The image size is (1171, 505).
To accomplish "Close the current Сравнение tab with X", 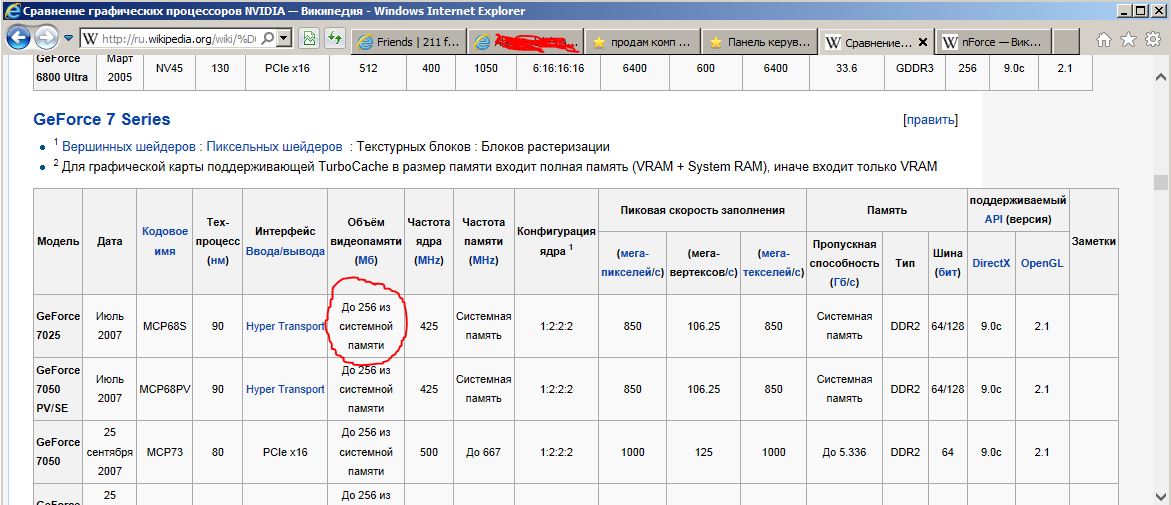I will [923, 43].
